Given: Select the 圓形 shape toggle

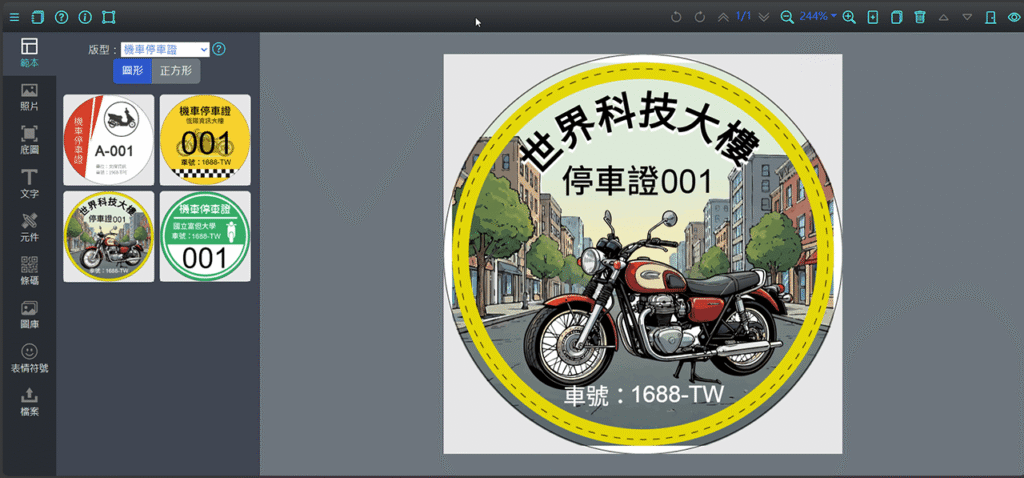Looking at the screenshot, I should 132,71.
